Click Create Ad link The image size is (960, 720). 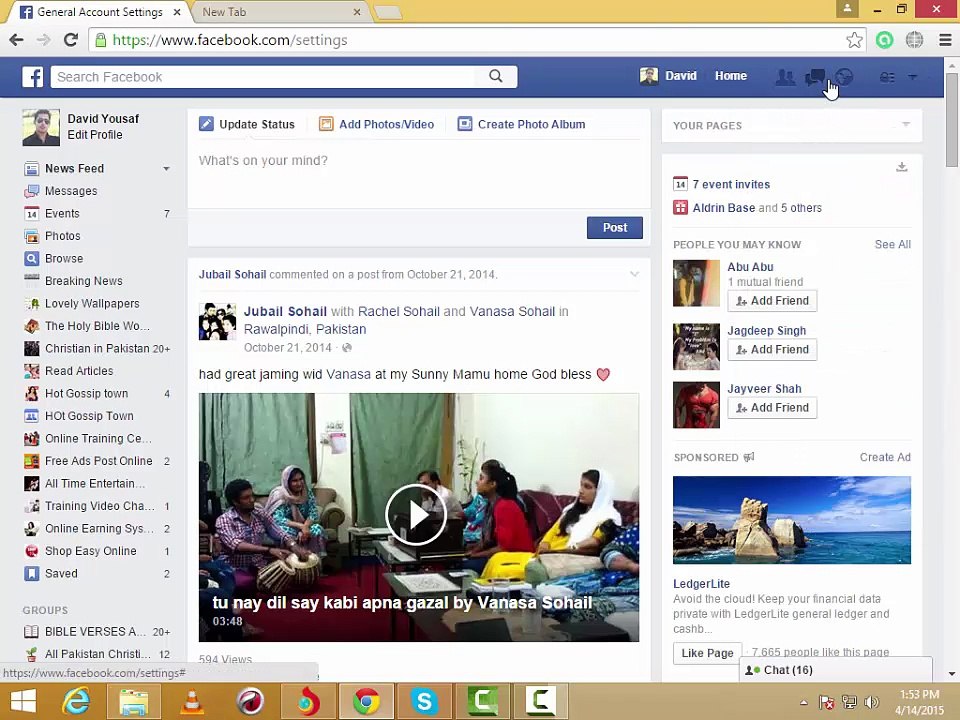tap(885, 457)
